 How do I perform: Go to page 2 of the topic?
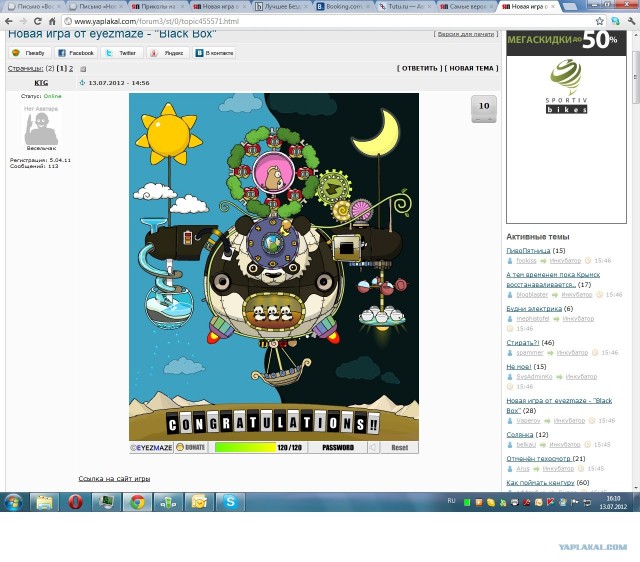point(70,69)
